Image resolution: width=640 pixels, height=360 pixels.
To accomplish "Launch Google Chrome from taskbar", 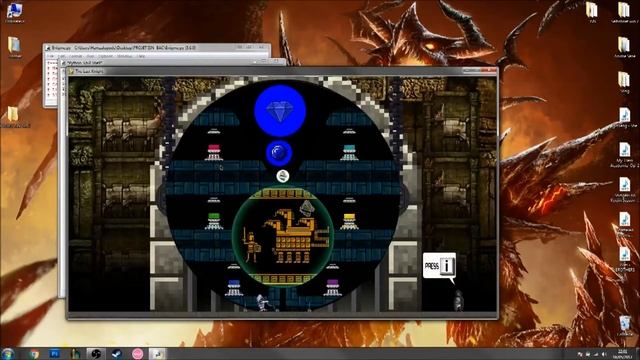I will click(x=34, y=354).
